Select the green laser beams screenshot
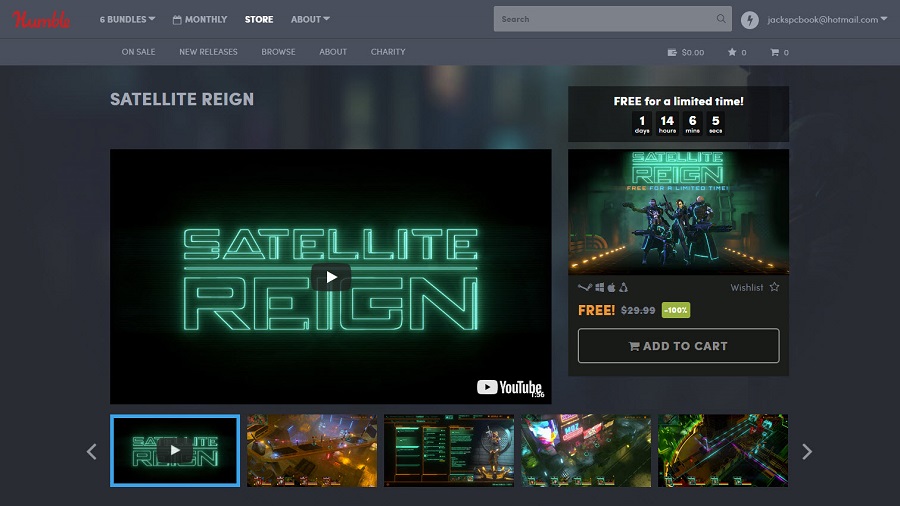The image size is (900, 506). pos(723,450)
